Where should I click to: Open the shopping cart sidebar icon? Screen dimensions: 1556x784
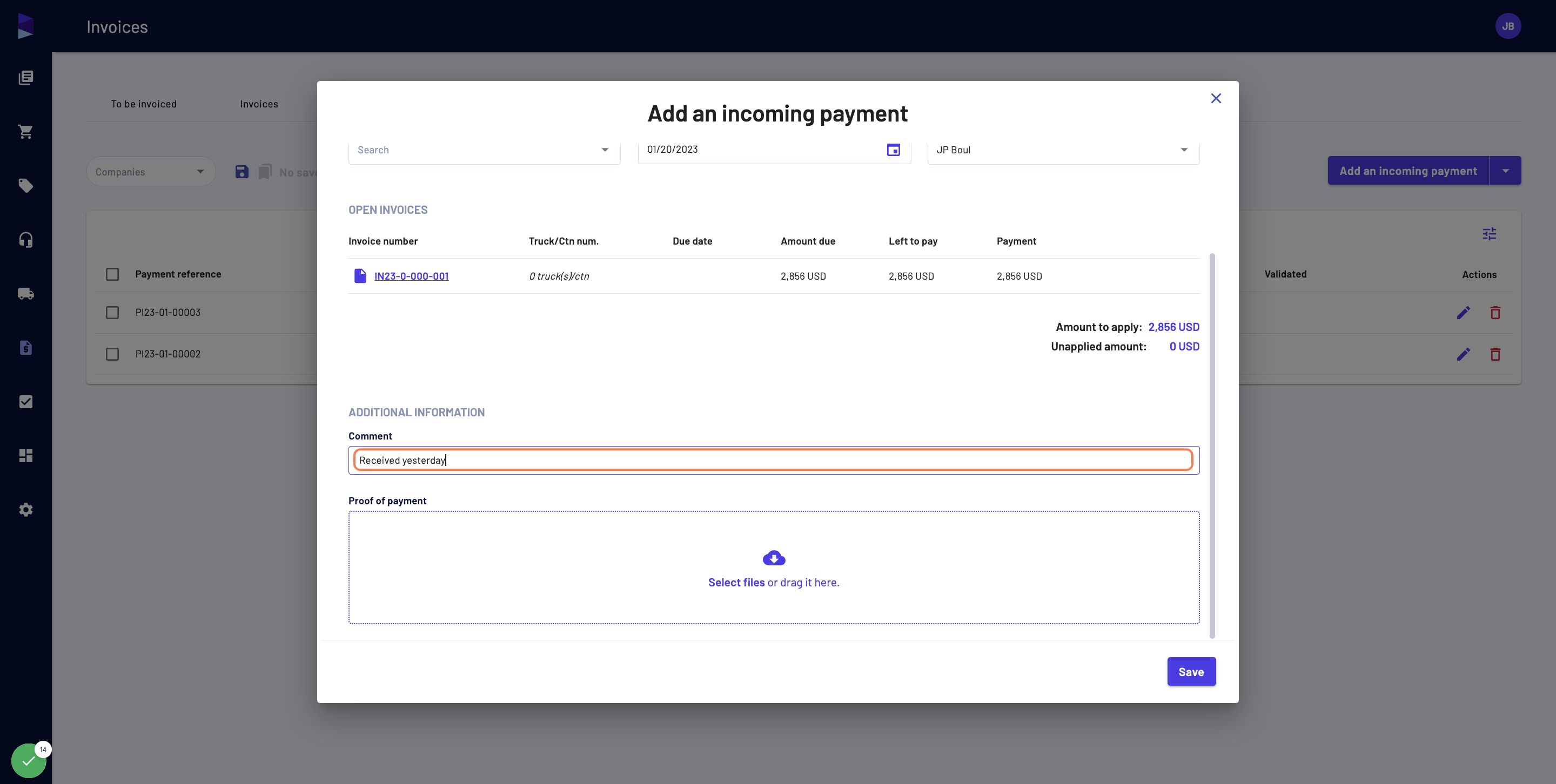[25, 132]
